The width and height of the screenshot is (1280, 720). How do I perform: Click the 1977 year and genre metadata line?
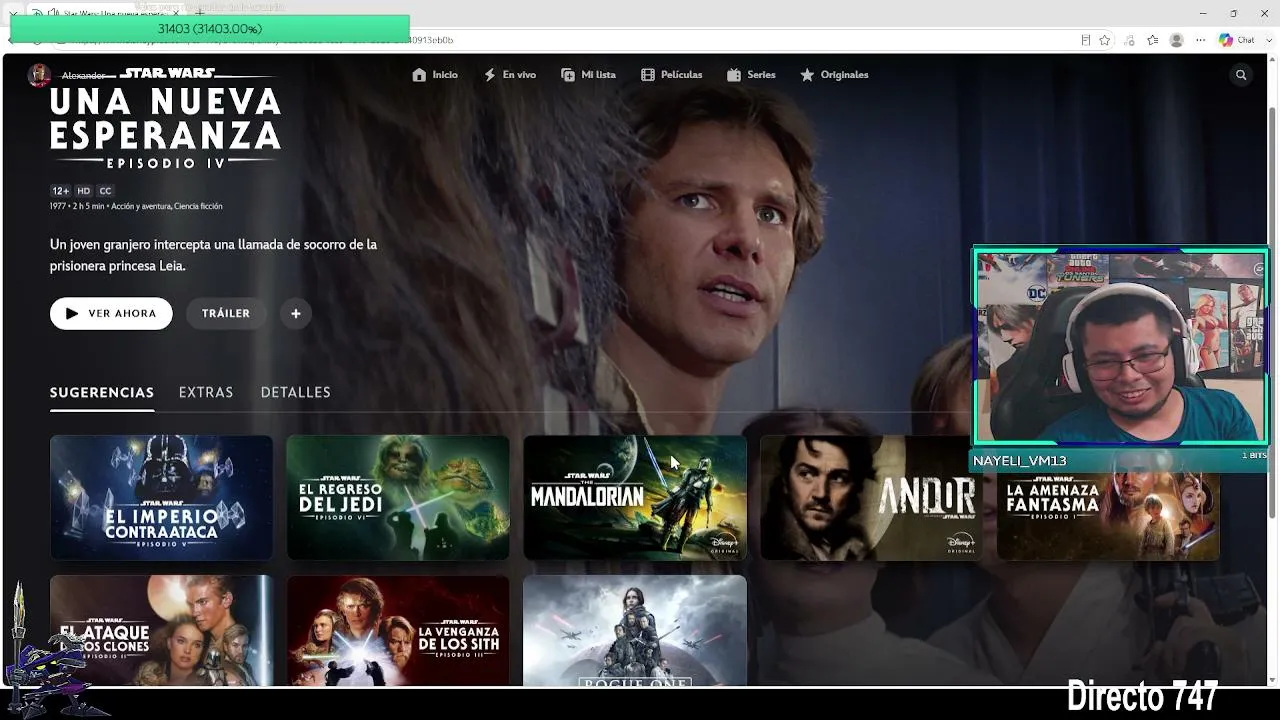[x=136, y=206]
